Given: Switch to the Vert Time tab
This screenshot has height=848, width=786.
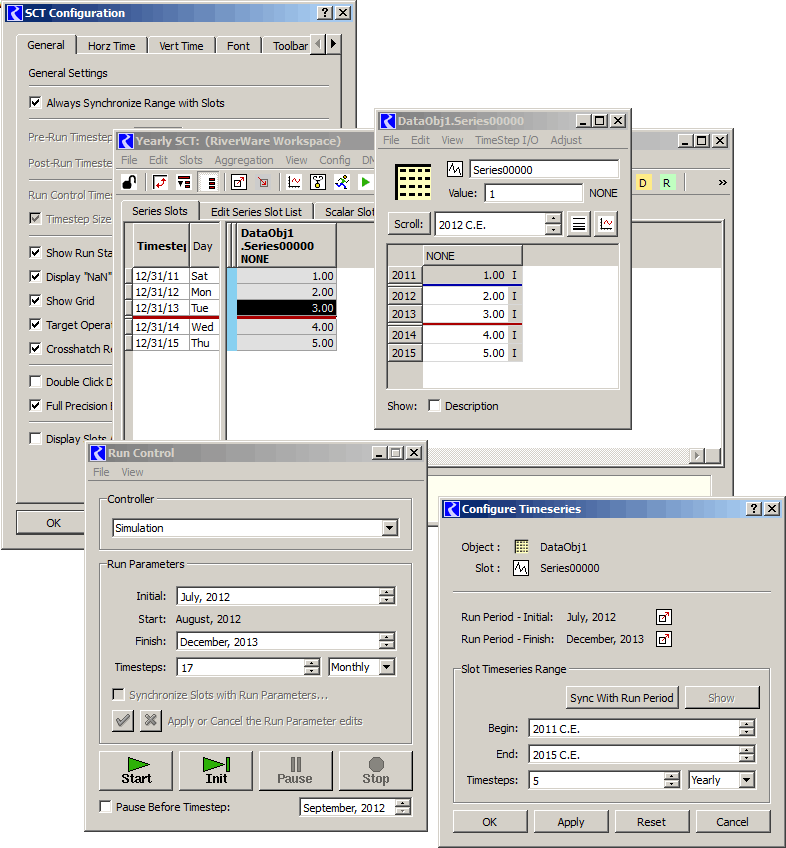Looking at the screenshot, I should click(181, 46).
